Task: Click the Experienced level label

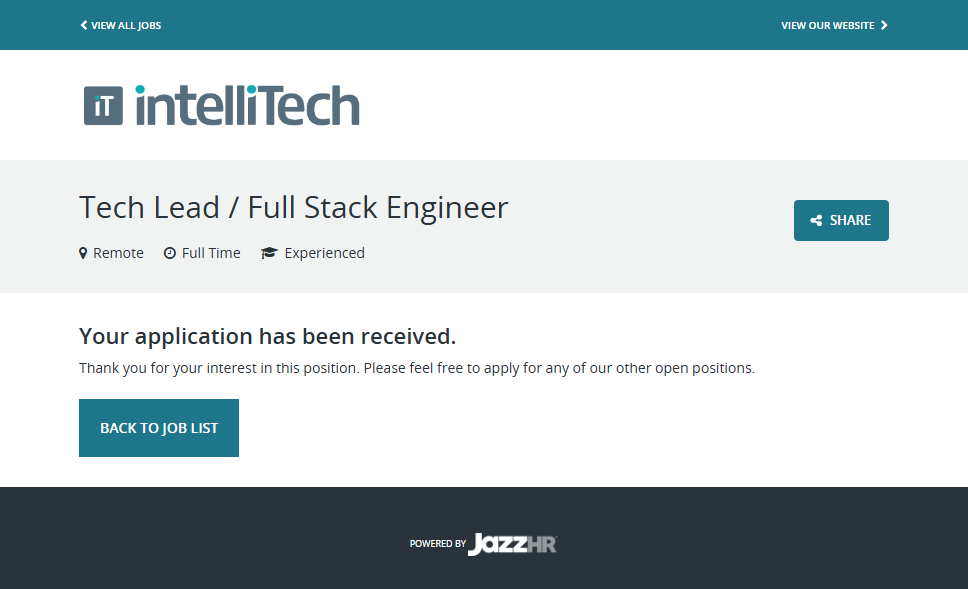Action: 324,253
